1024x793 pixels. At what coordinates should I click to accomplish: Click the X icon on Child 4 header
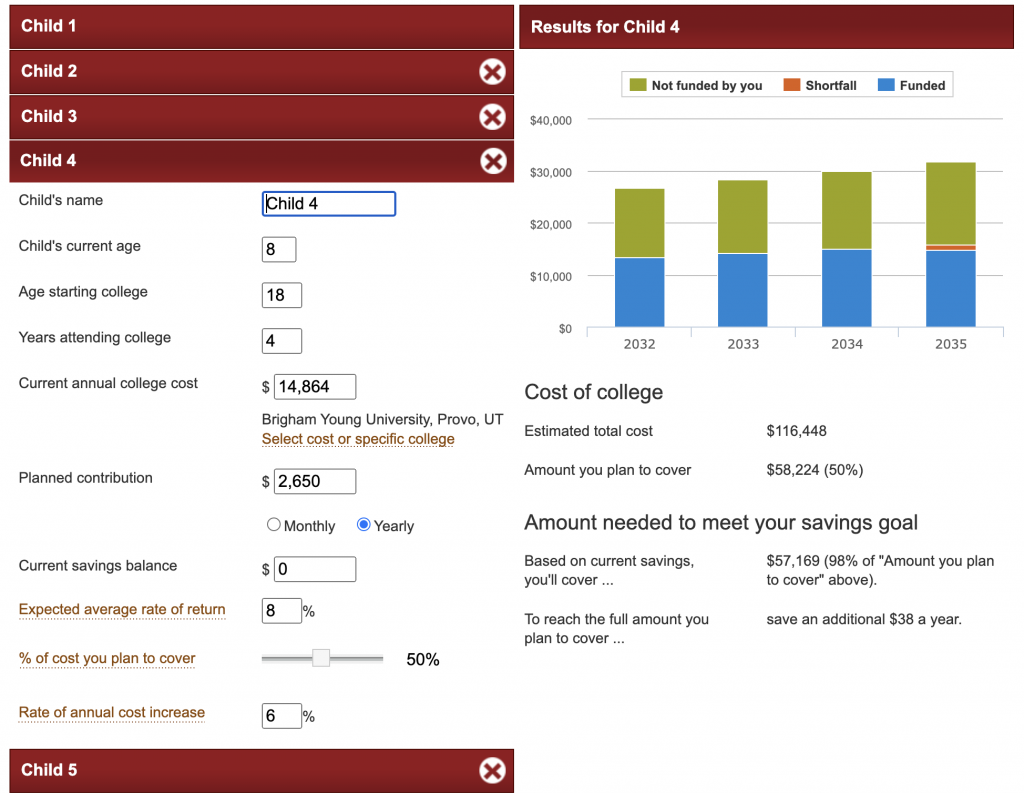point(492,161)
